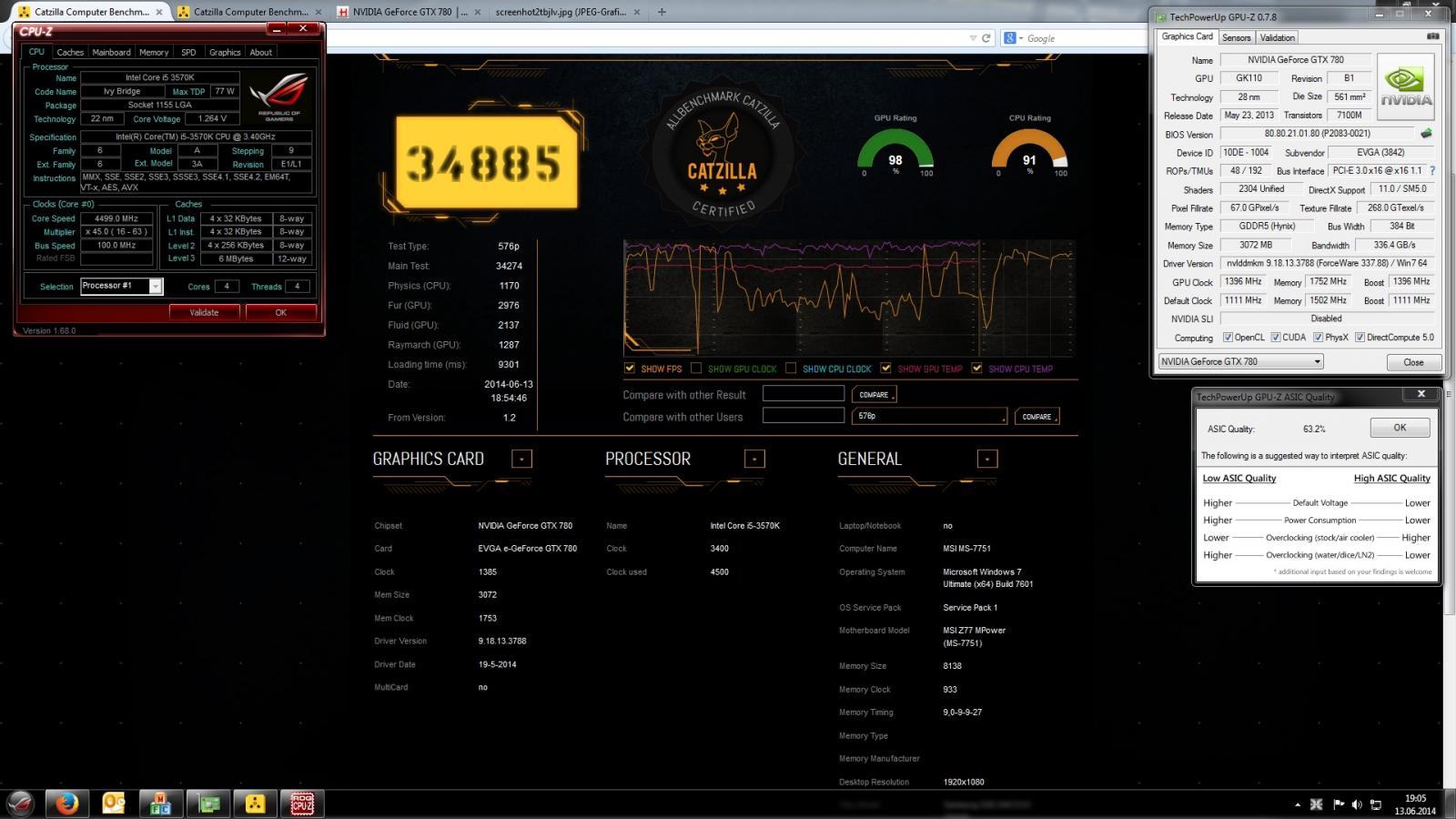Toggle the CUDA checkbox in GPU-Z

tap(1276, 338)
